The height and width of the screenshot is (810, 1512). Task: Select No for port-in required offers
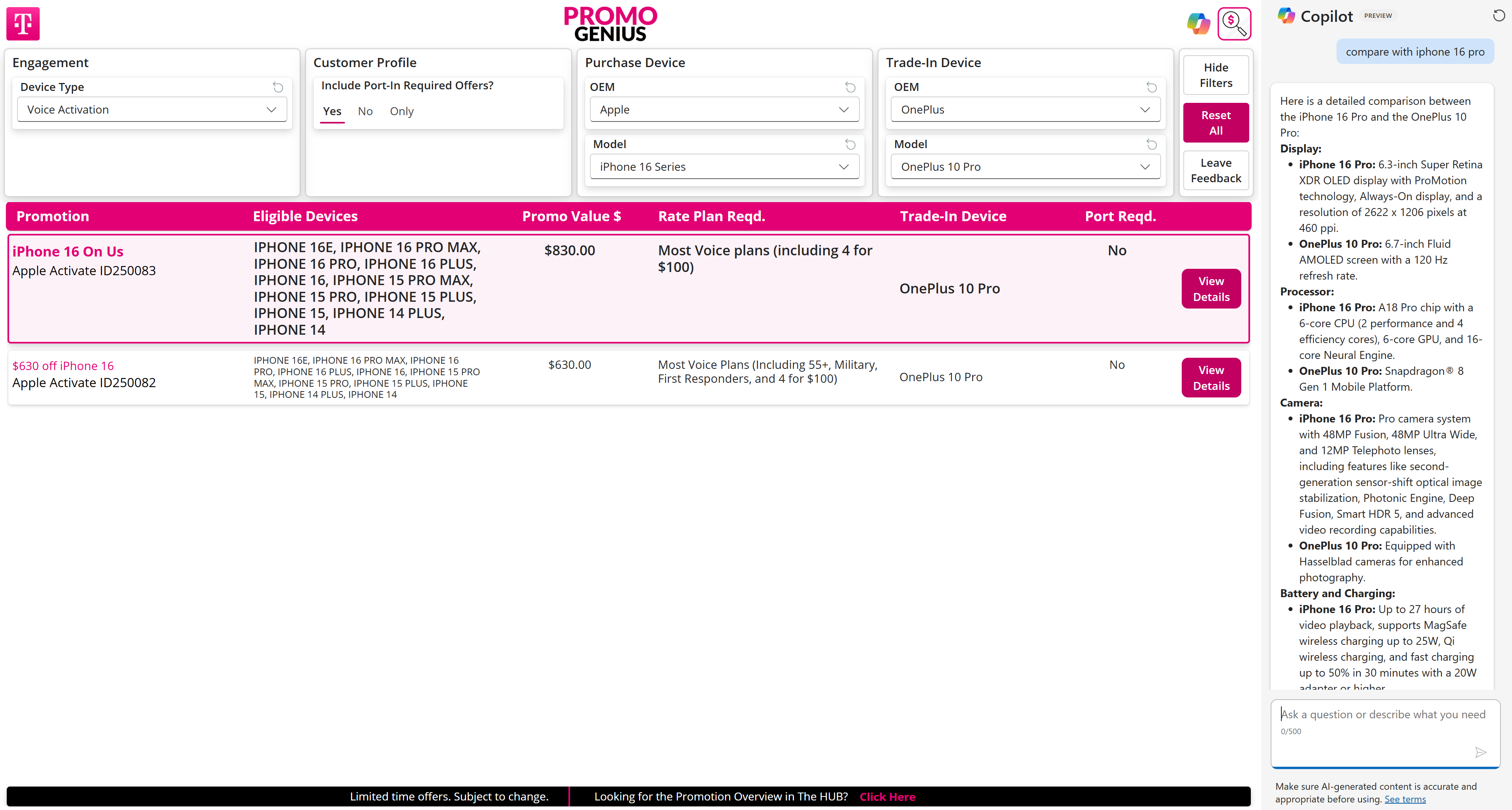click(x=365, y=111)
